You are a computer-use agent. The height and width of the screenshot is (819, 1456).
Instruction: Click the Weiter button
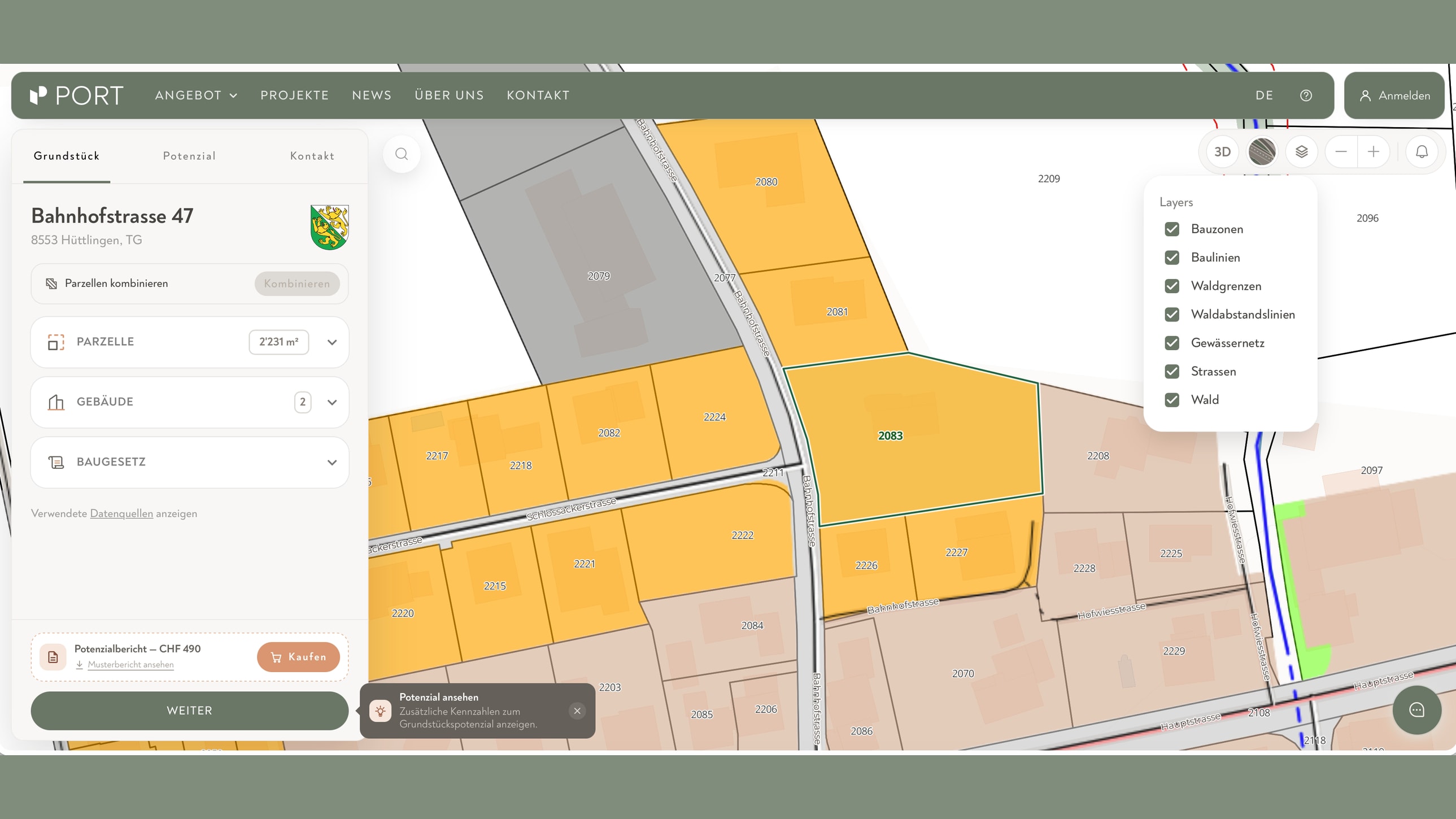189,711
